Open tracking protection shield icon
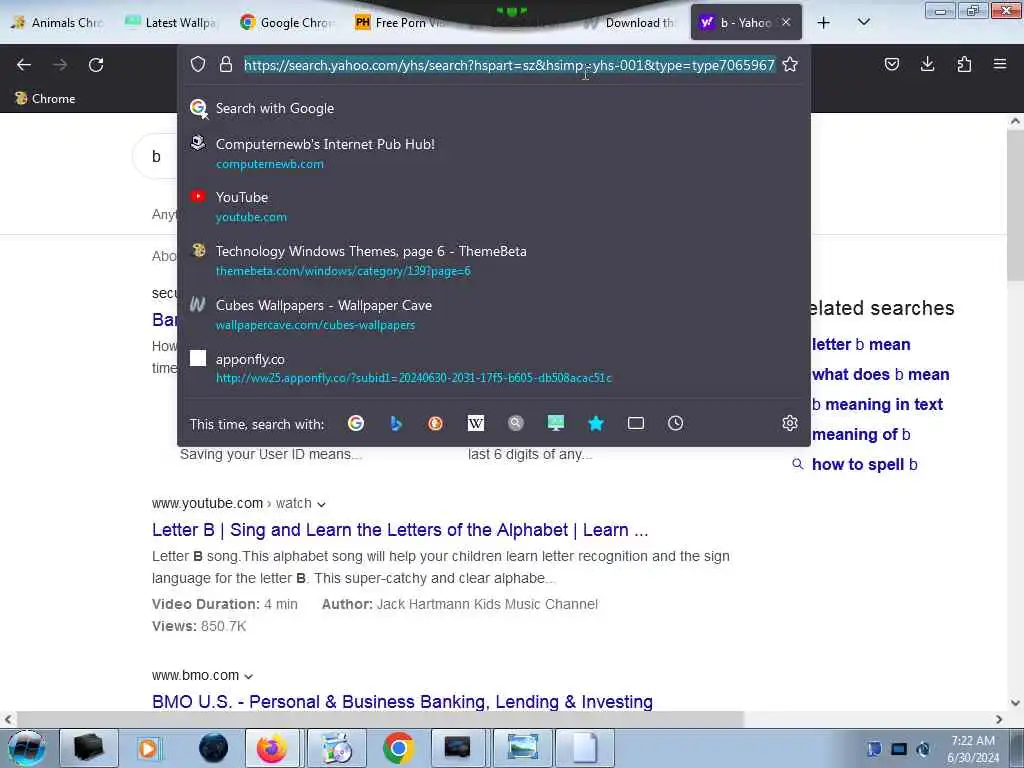The height and width of the screenshot is (768, 1024). [198, 65]
